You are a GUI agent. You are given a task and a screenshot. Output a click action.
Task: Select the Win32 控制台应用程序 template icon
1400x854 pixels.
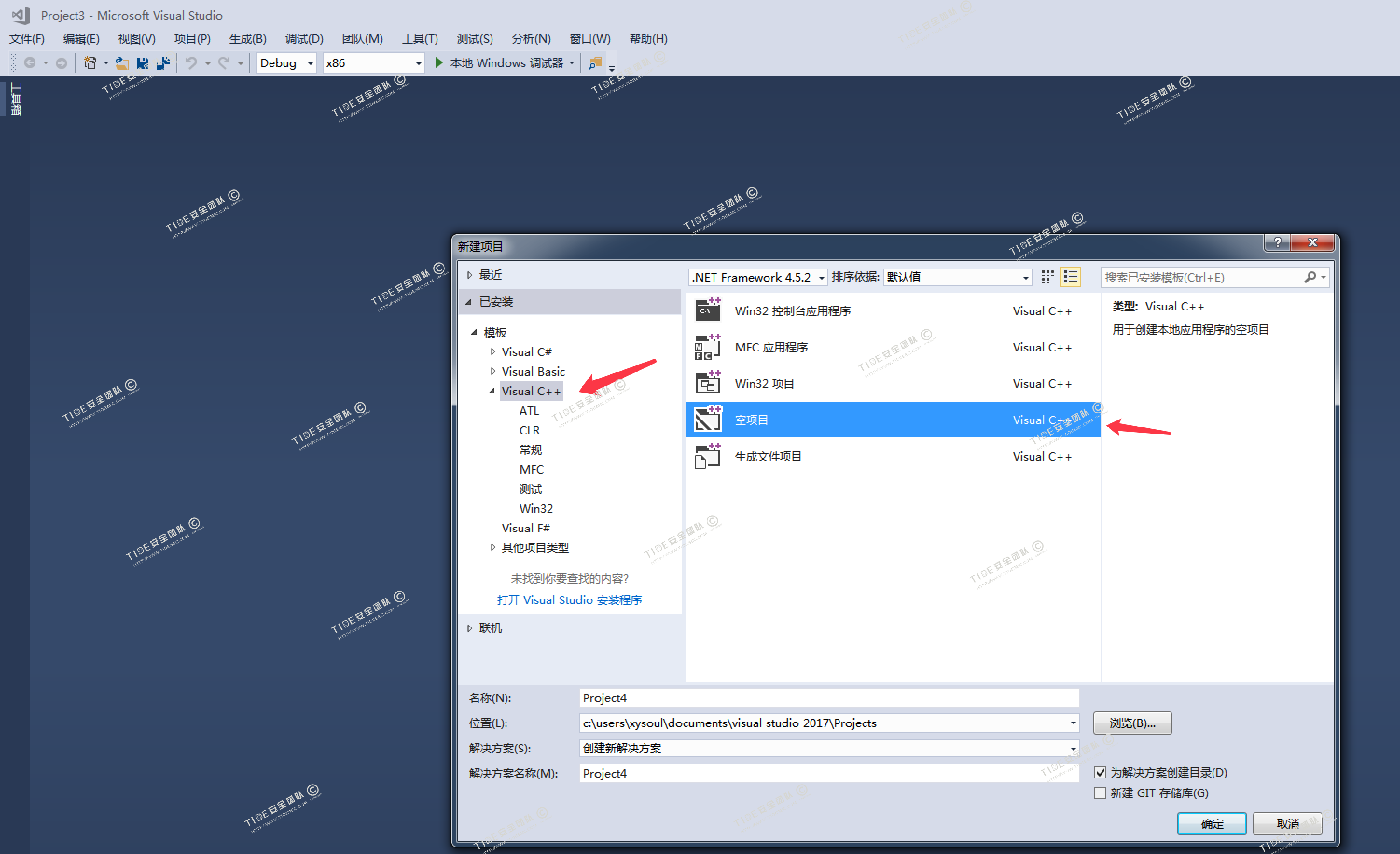[x=707, y=310]
